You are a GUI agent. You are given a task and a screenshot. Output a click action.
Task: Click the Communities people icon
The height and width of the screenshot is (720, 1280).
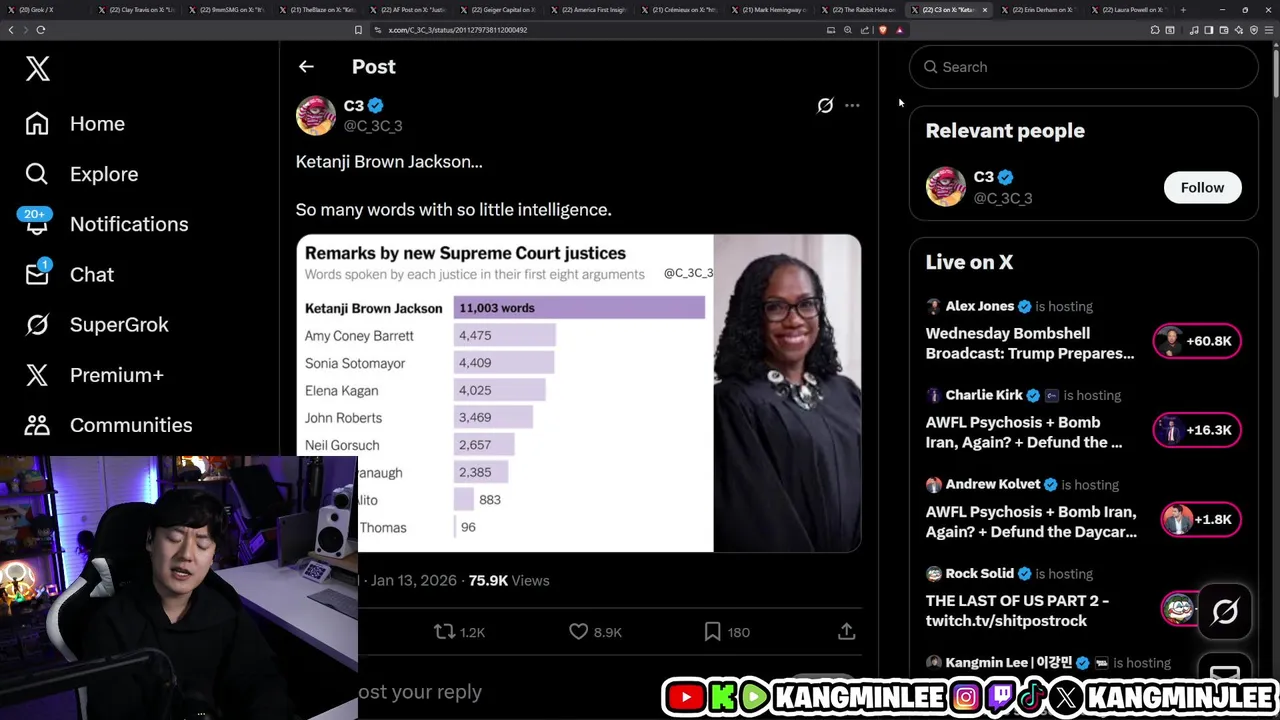coord(37,425)
